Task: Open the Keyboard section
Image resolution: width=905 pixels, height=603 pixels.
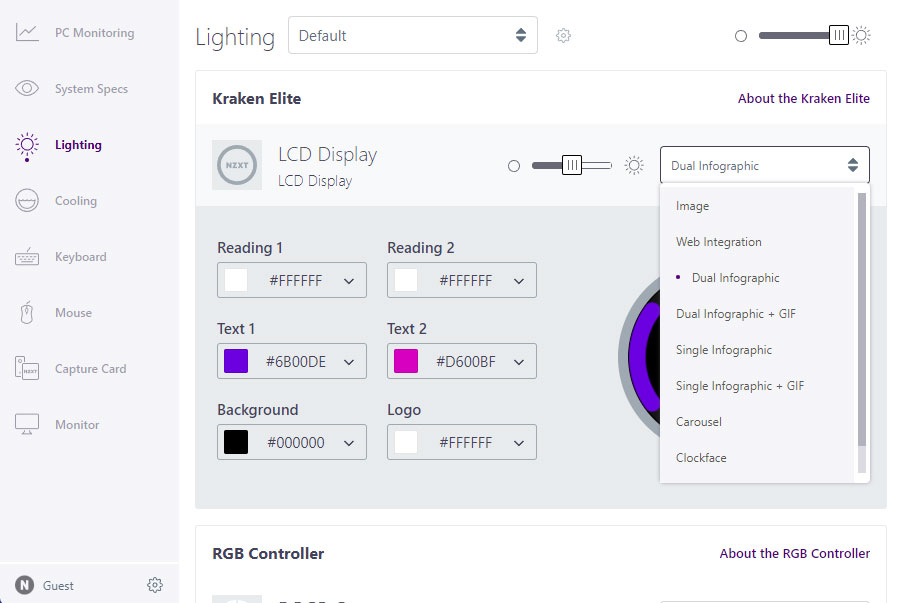Action: tap(81, 257)
